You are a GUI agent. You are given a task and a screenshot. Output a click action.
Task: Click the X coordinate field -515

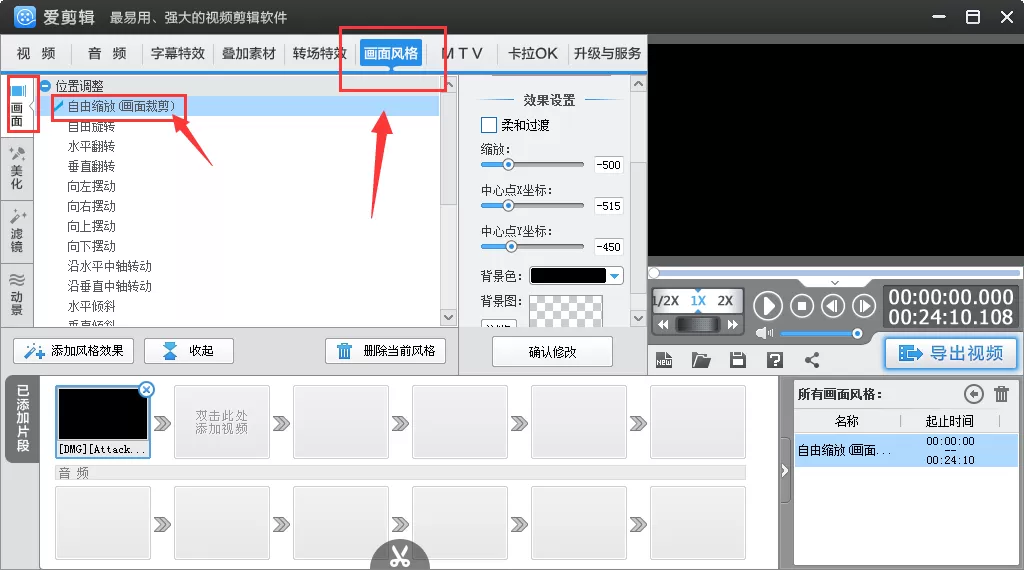[609, 206]
